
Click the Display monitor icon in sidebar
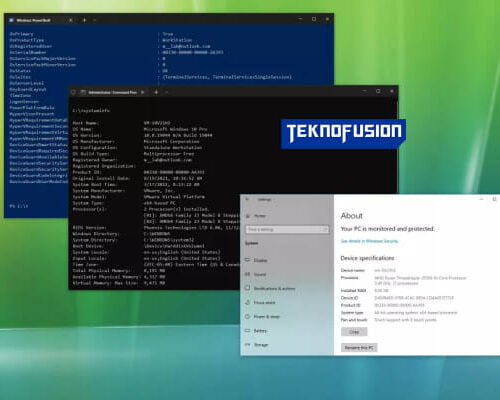coord(248,260)
